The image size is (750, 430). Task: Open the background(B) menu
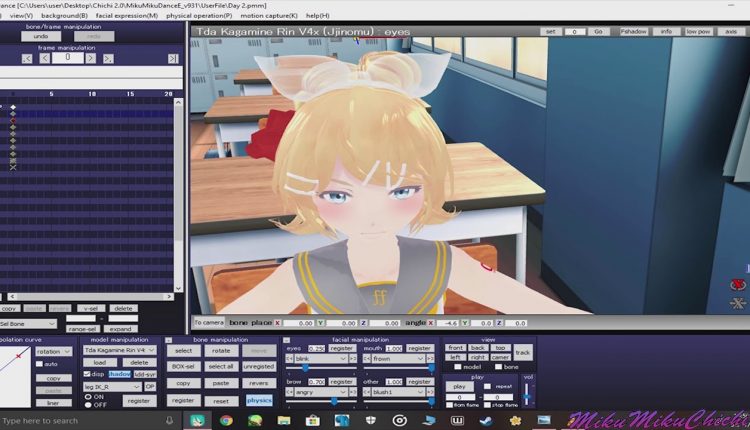pos(64,16)
